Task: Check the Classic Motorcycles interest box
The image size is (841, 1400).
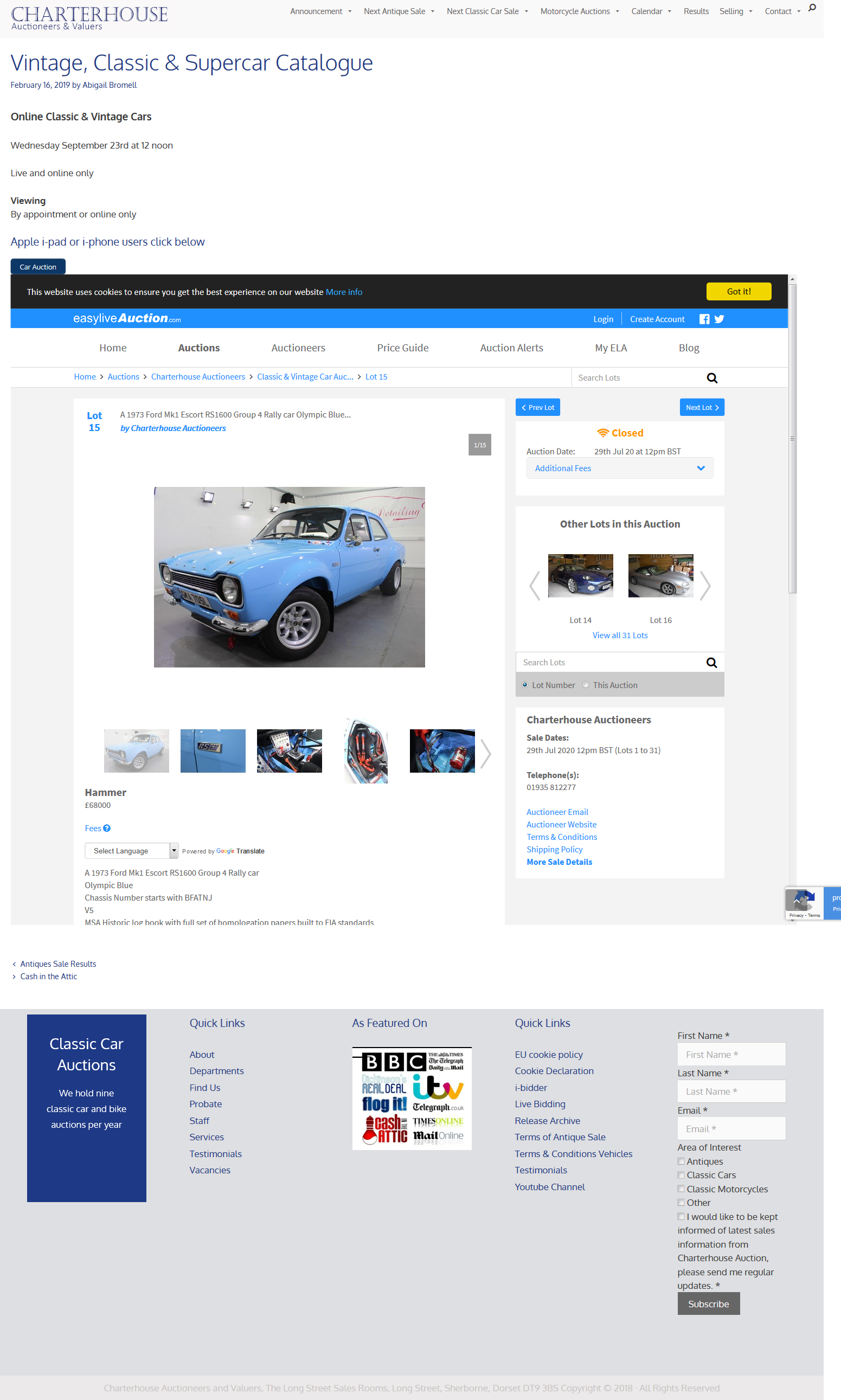Action: [x=681, y=1189]
